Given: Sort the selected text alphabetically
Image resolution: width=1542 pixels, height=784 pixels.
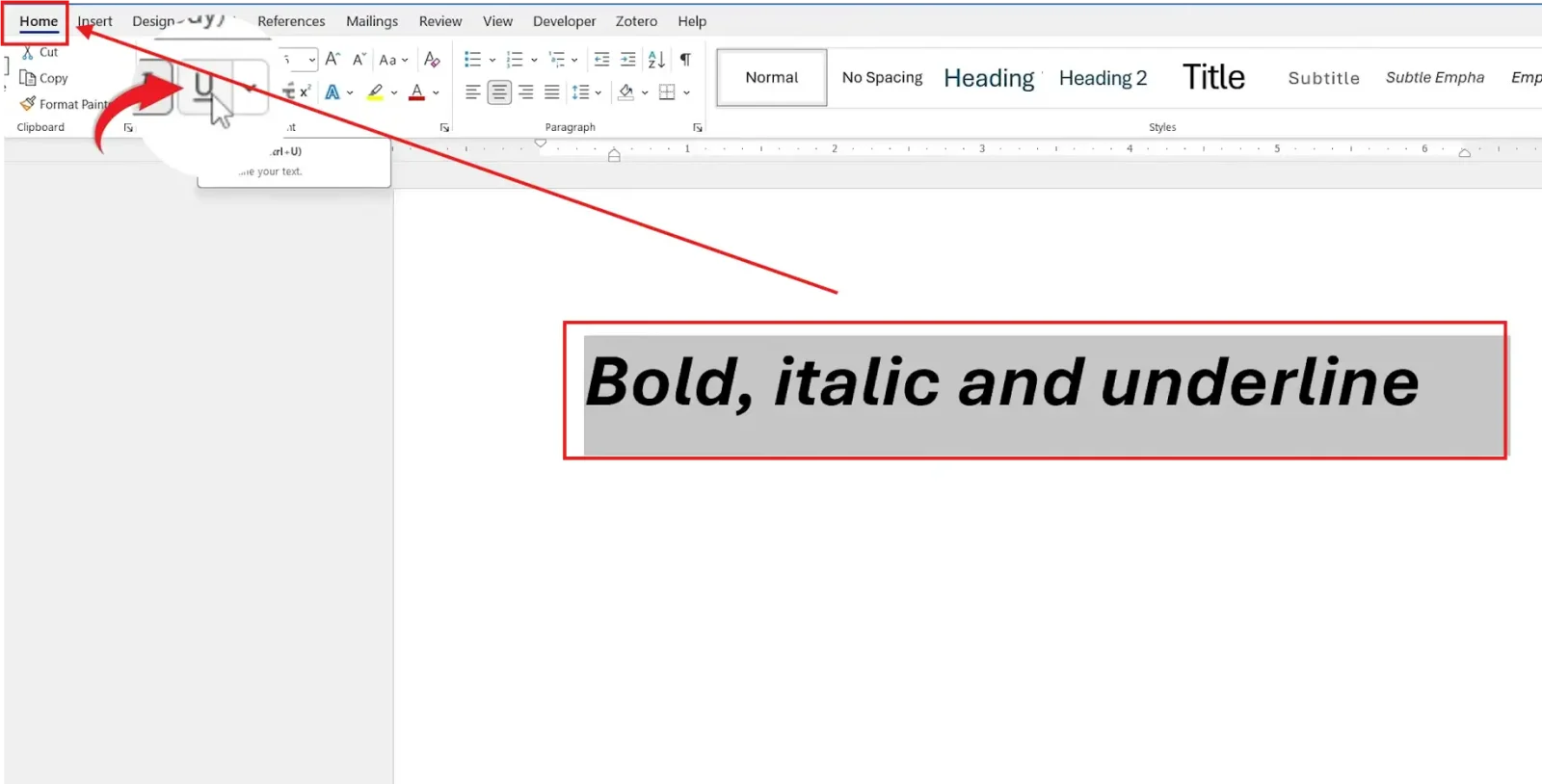Looking at the screenshot, I should pyautogui.click(x=656, y=60).
